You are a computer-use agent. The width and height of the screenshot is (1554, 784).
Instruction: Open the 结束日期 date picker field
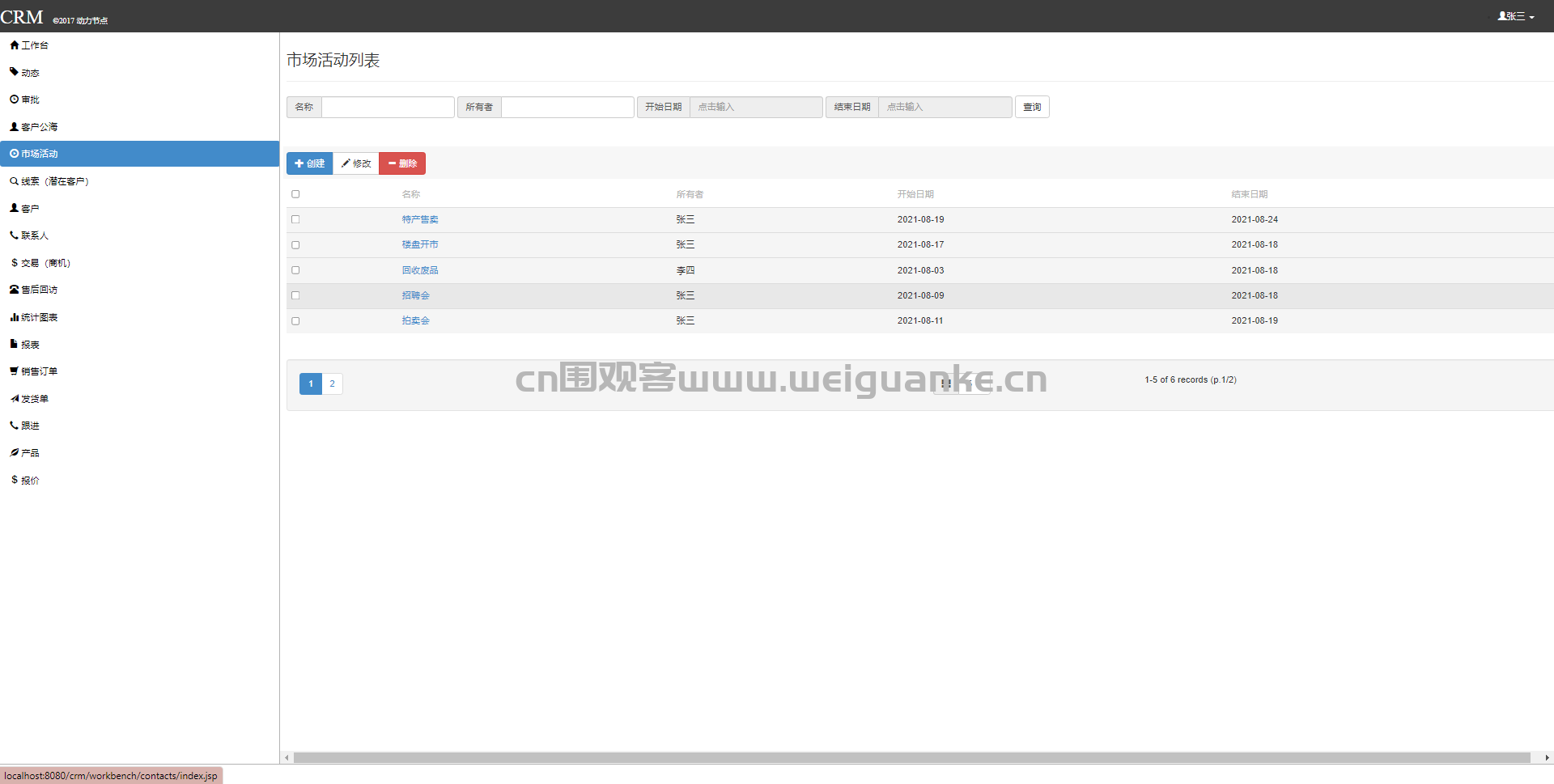click(x=945, y=107)
